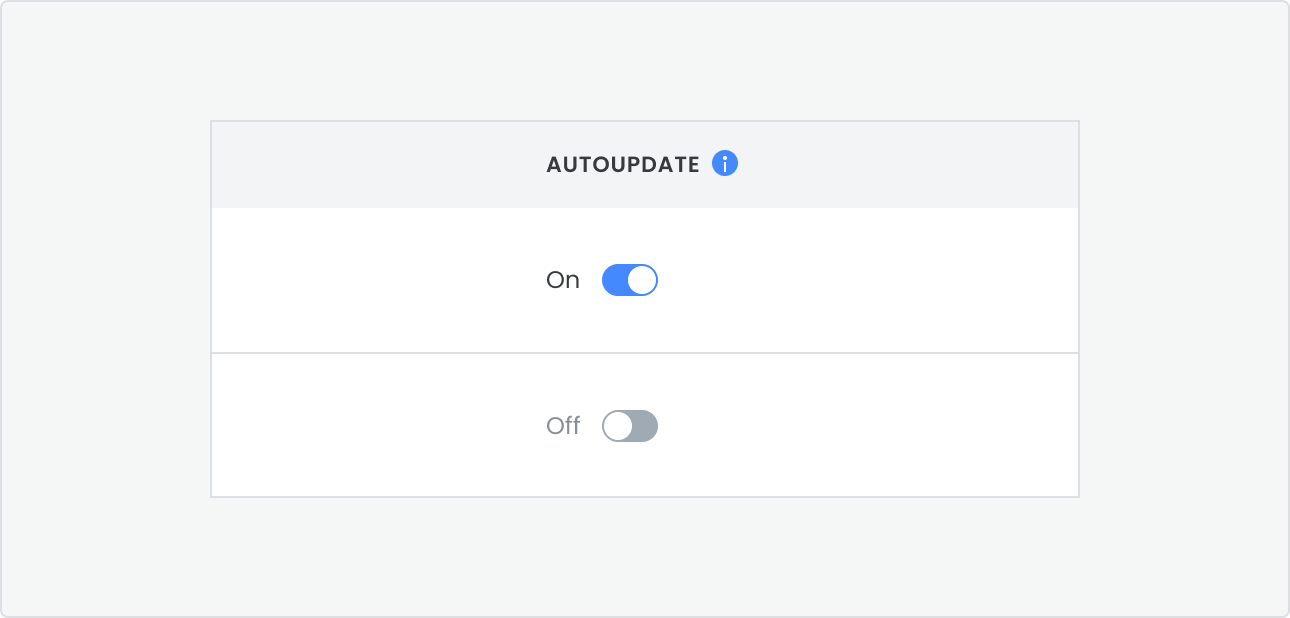
Task: Switch the top row toggle to off
Action: (x=629, y=280)
